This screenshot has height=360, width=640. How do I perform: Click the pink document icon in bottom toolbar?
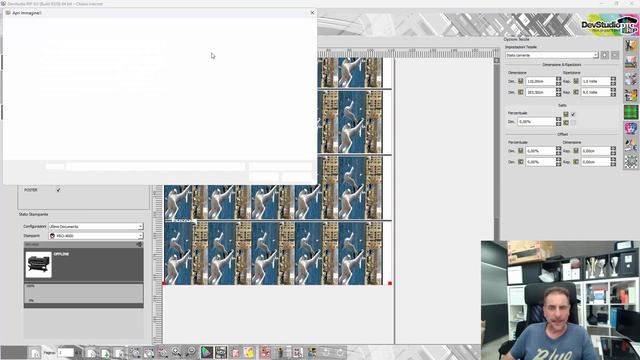[236, 352]
